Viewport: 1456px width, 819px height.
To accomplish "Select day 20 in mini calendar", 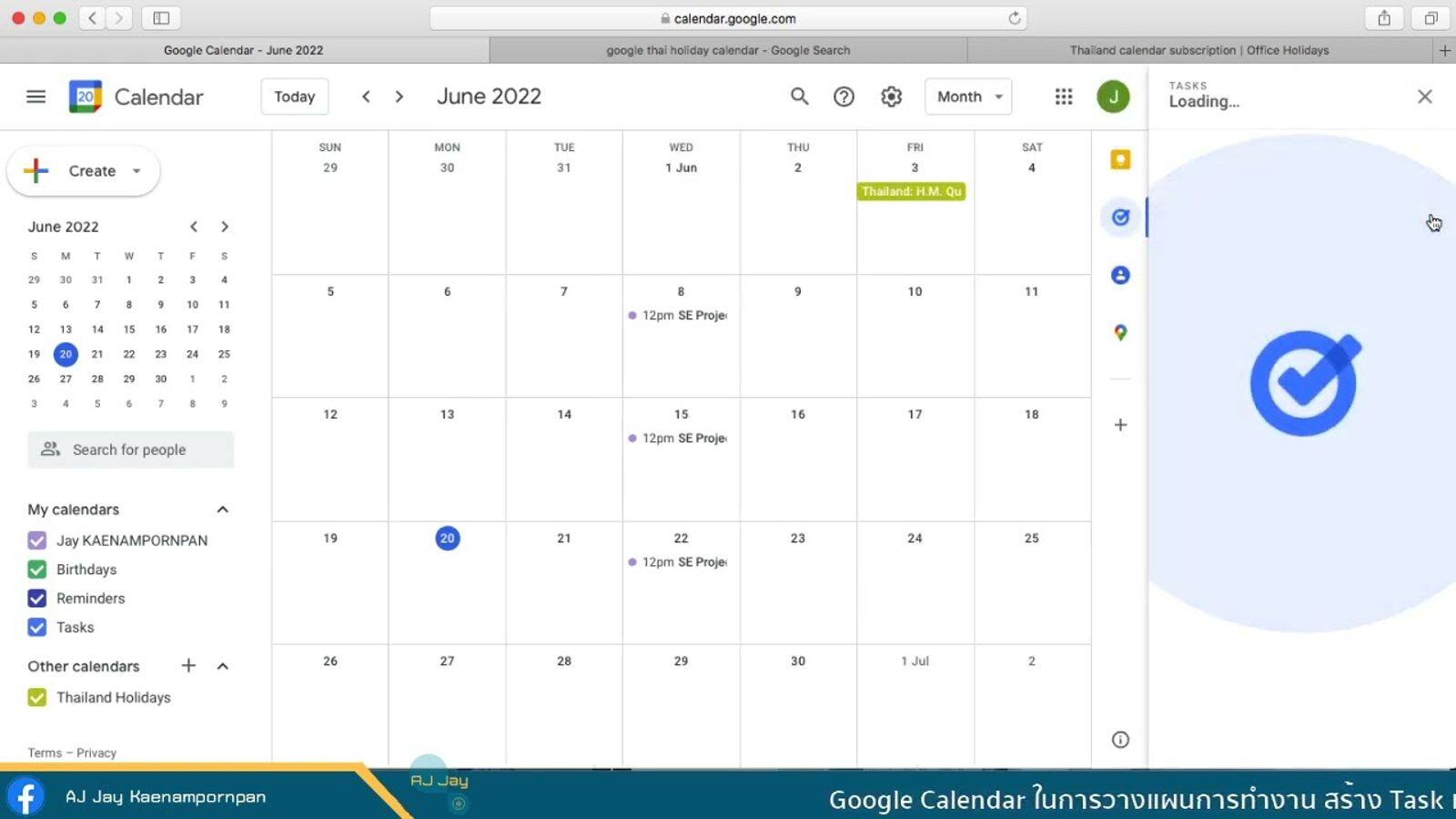I will (66, 354).
